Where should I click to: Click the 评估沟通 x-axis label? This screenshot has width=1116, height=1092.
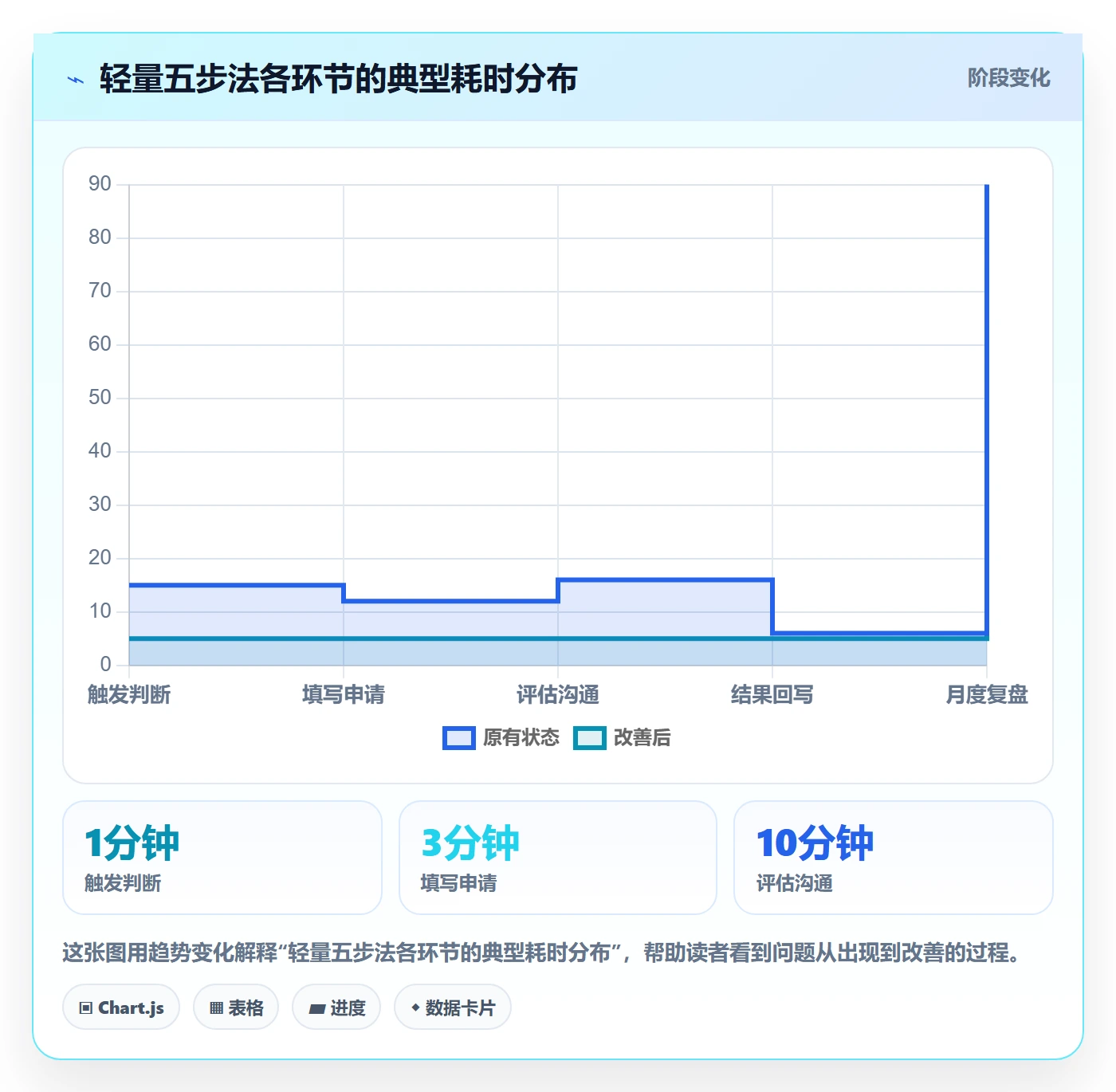pyautogui.click(x=558, y=695)
